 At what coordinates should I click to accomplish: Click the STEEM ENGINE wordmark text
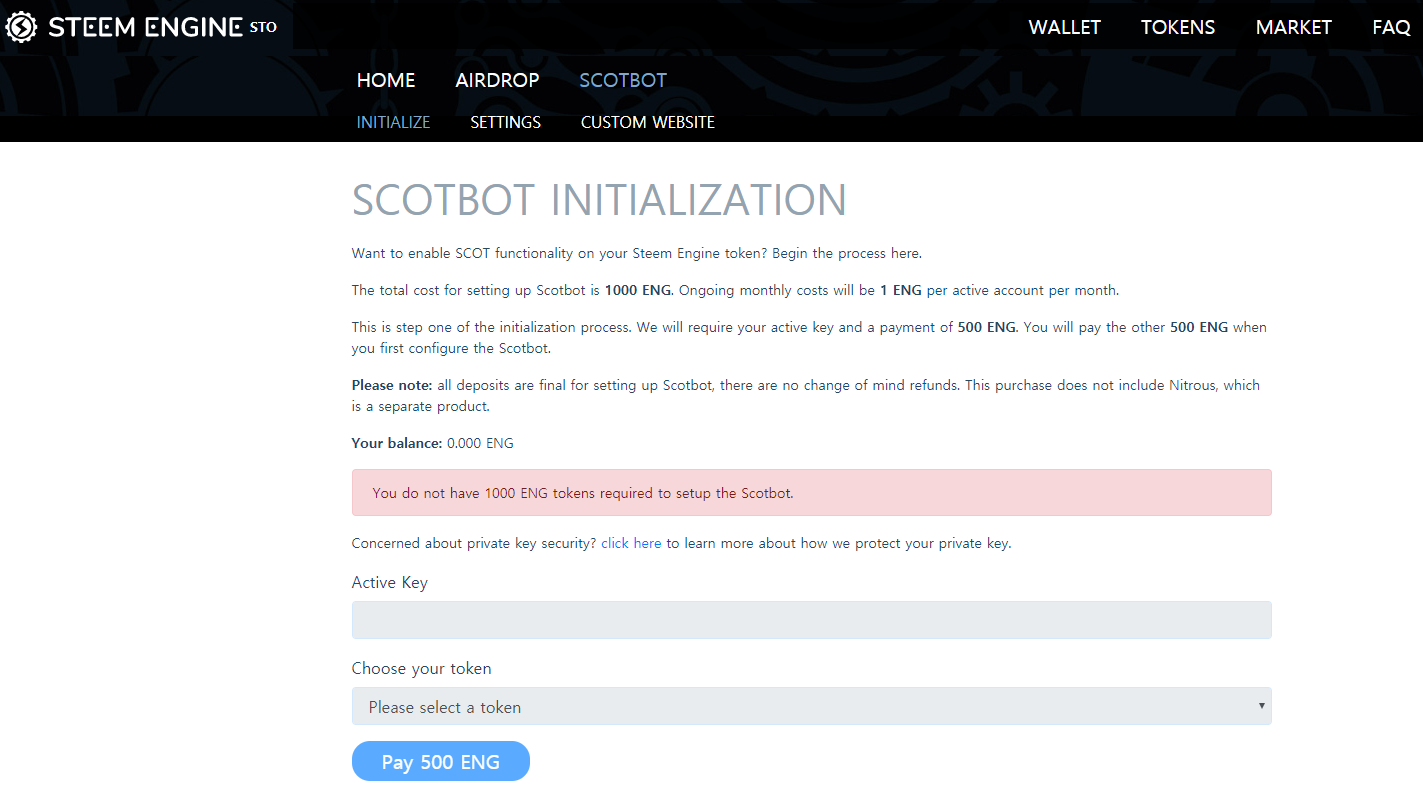point(146,27)
